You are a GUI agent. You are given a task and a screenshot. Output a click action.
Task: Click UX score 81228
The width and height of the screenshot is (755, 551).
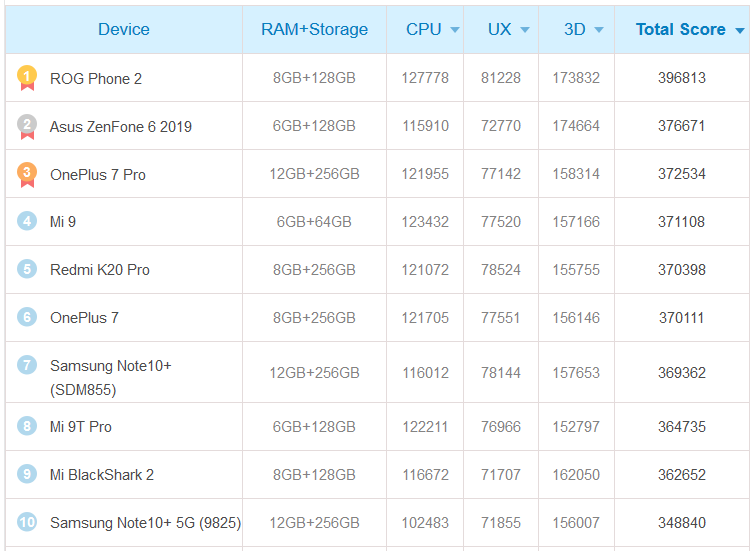(x=501, y=78)
